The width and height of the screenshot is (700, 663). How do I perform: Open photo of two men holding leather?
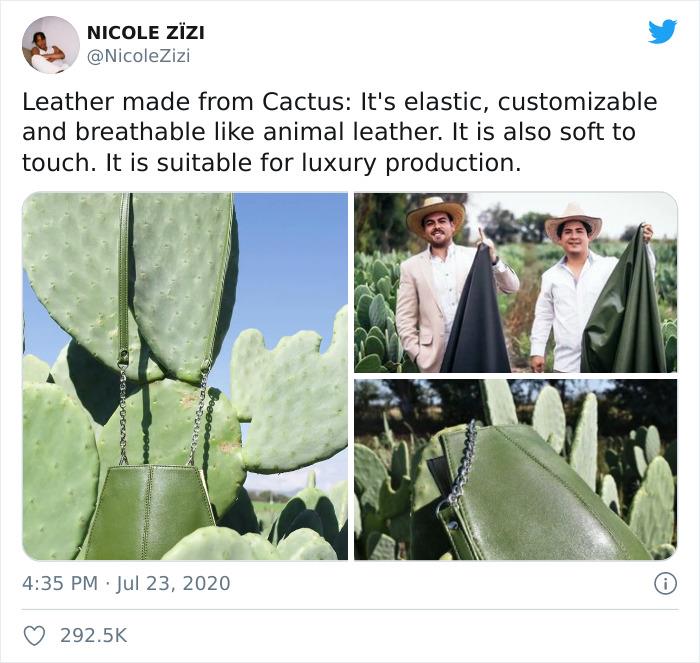tap(516, 283)
